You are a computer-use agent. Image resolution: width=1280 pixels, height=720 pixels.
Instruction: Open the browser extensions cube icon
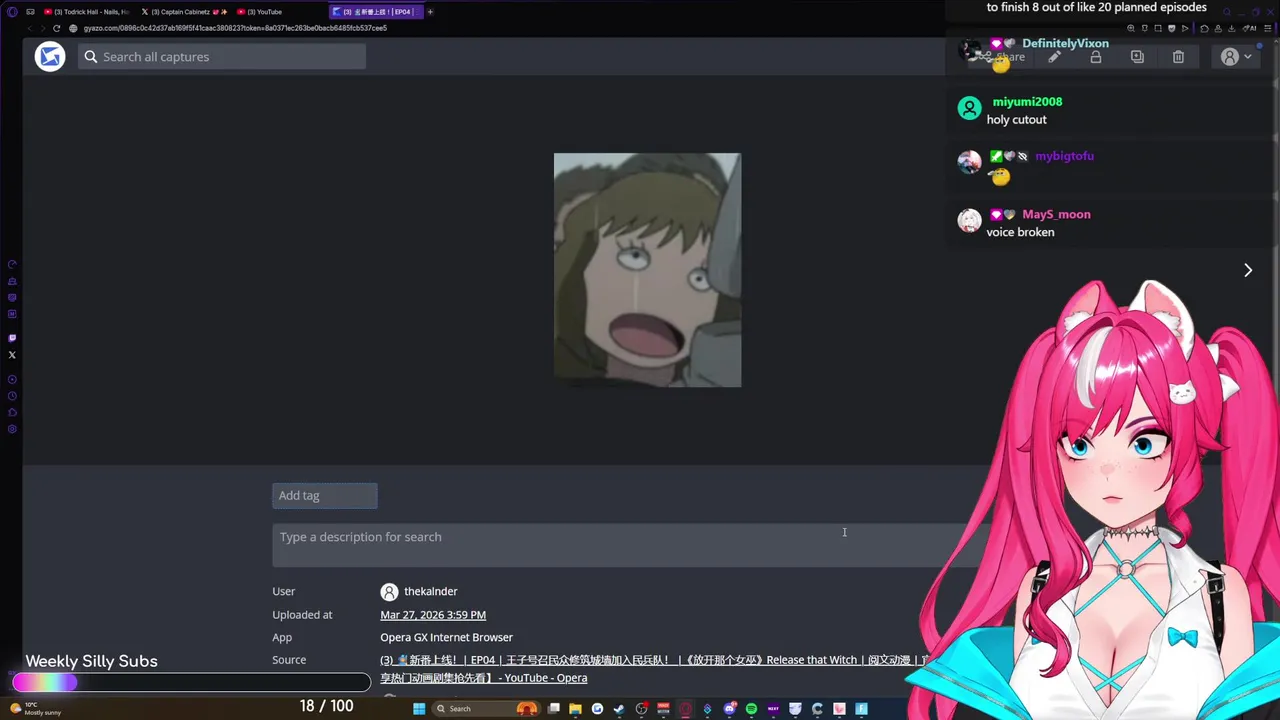(1204, 28)
